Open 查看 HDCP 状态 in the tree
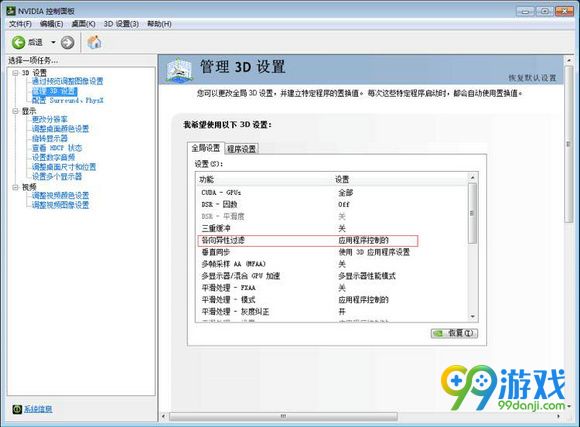The image size is (580, 427). [x=57, y=148]
